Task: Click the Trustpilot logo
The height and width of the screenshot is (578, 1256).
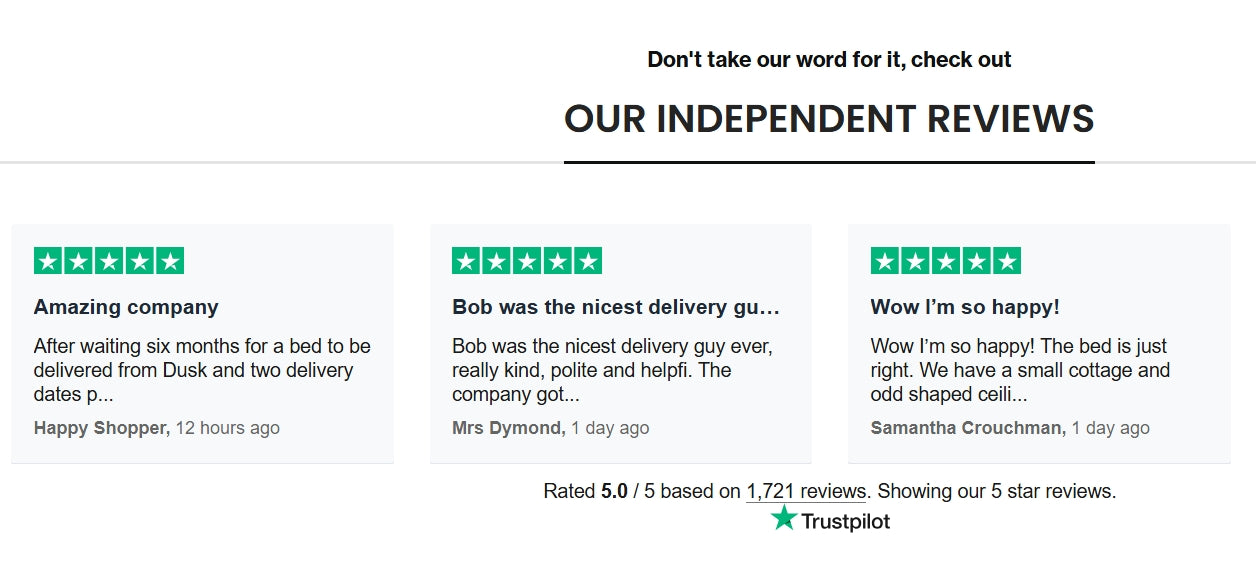Action: [x=830, y=520]
